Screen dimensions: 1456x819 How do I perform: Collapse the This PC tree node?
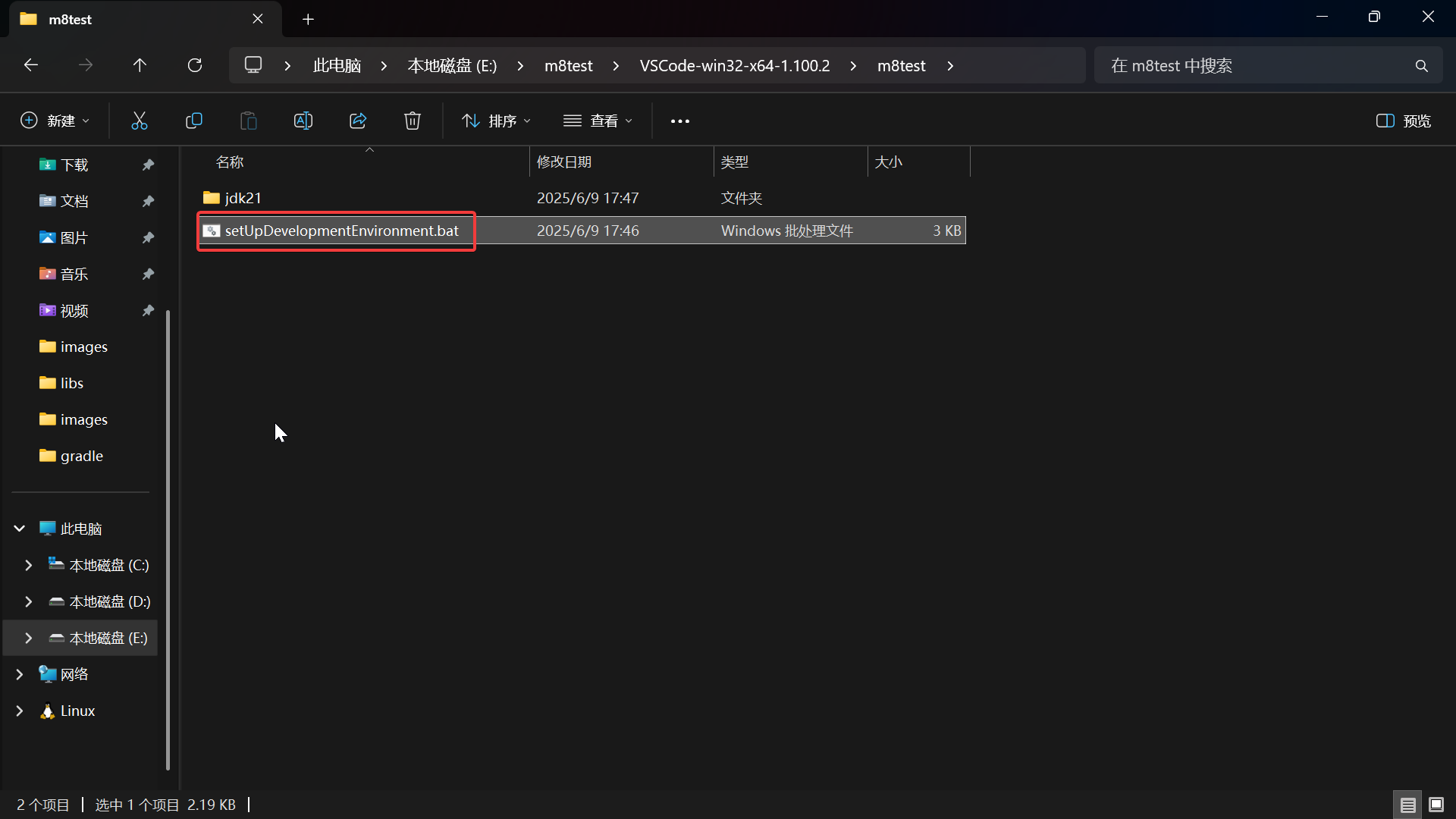[x=20, y=529]
